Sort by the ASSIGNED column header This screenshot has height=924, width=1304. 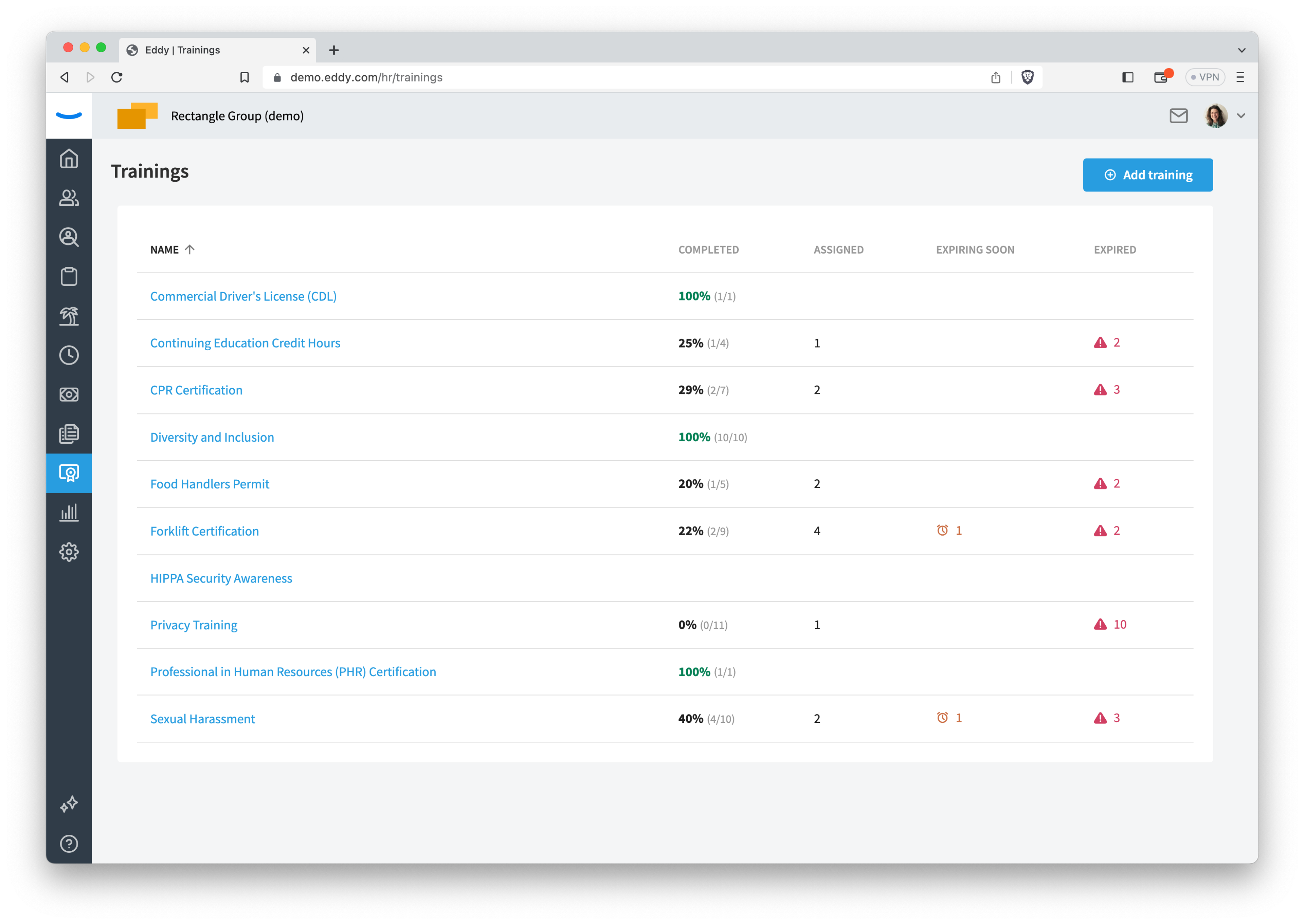click(838, 250)
